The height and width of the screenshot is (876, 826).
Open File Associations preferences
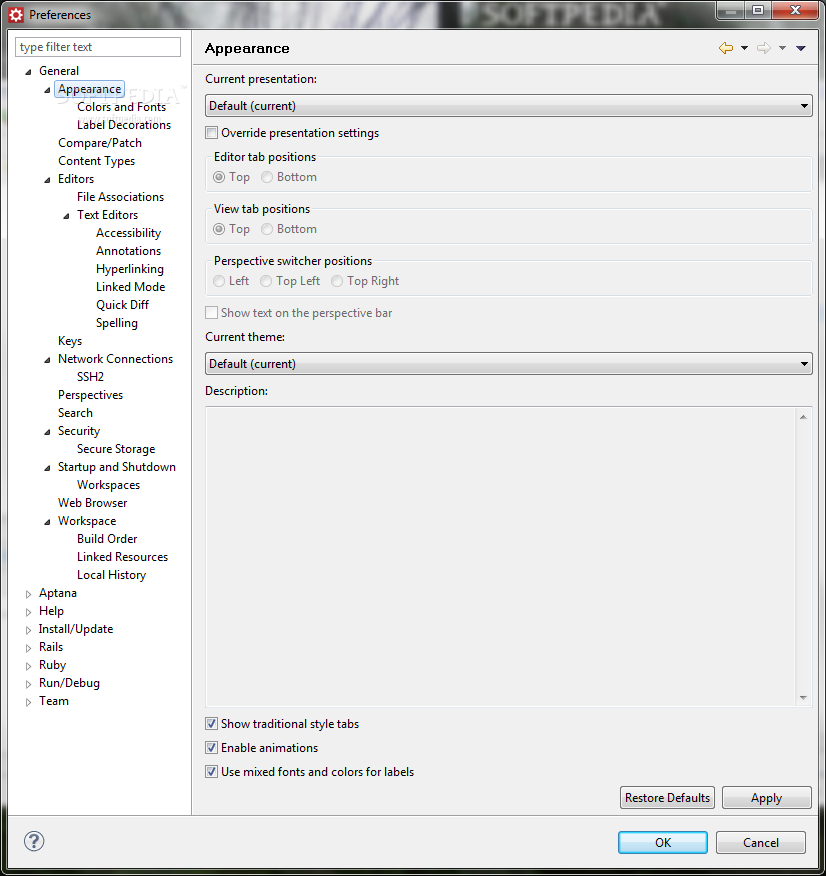pos(120,197)
